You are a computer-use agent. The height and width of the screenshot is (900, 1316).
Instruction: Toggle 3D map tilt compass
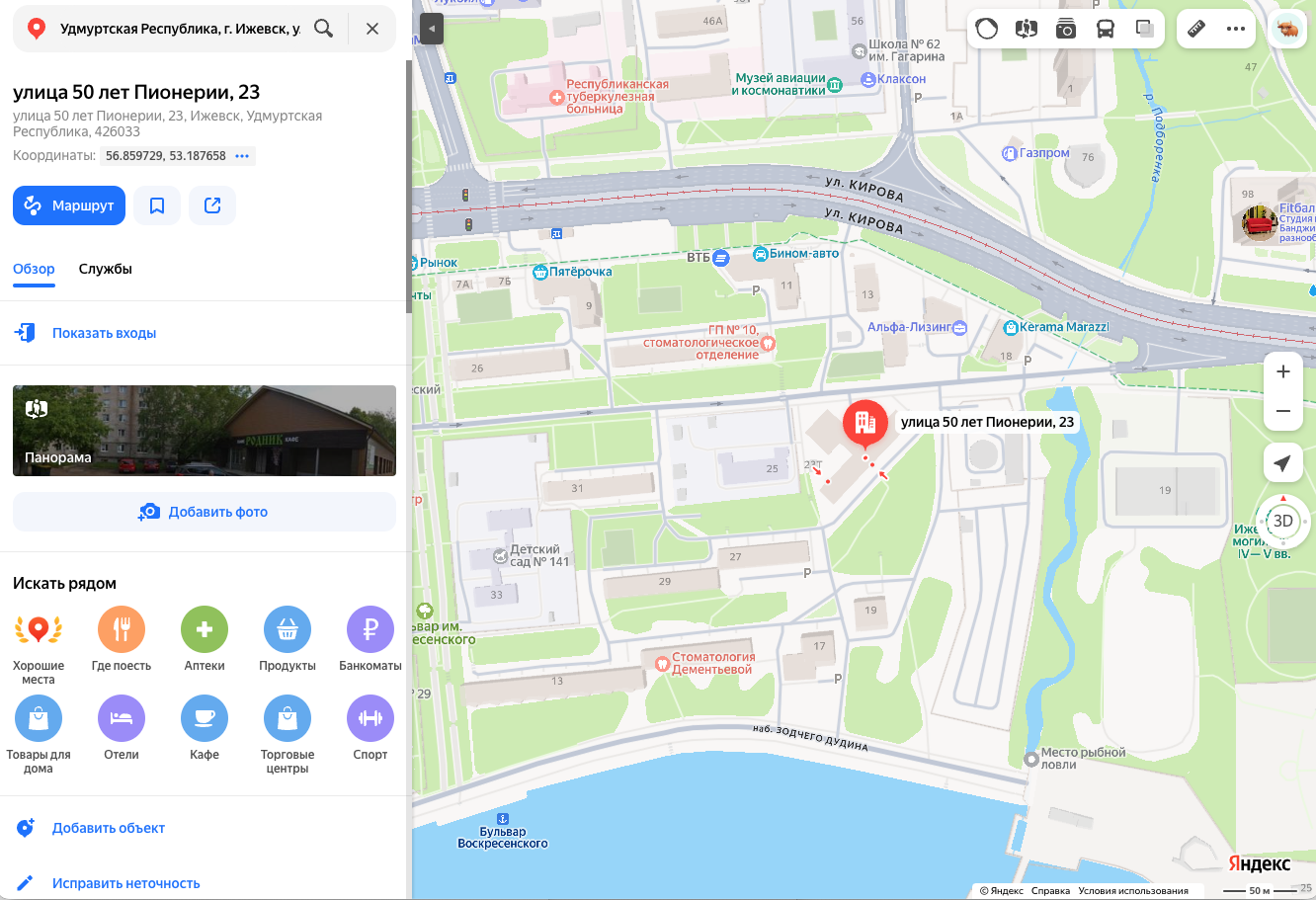[1283, 522]
